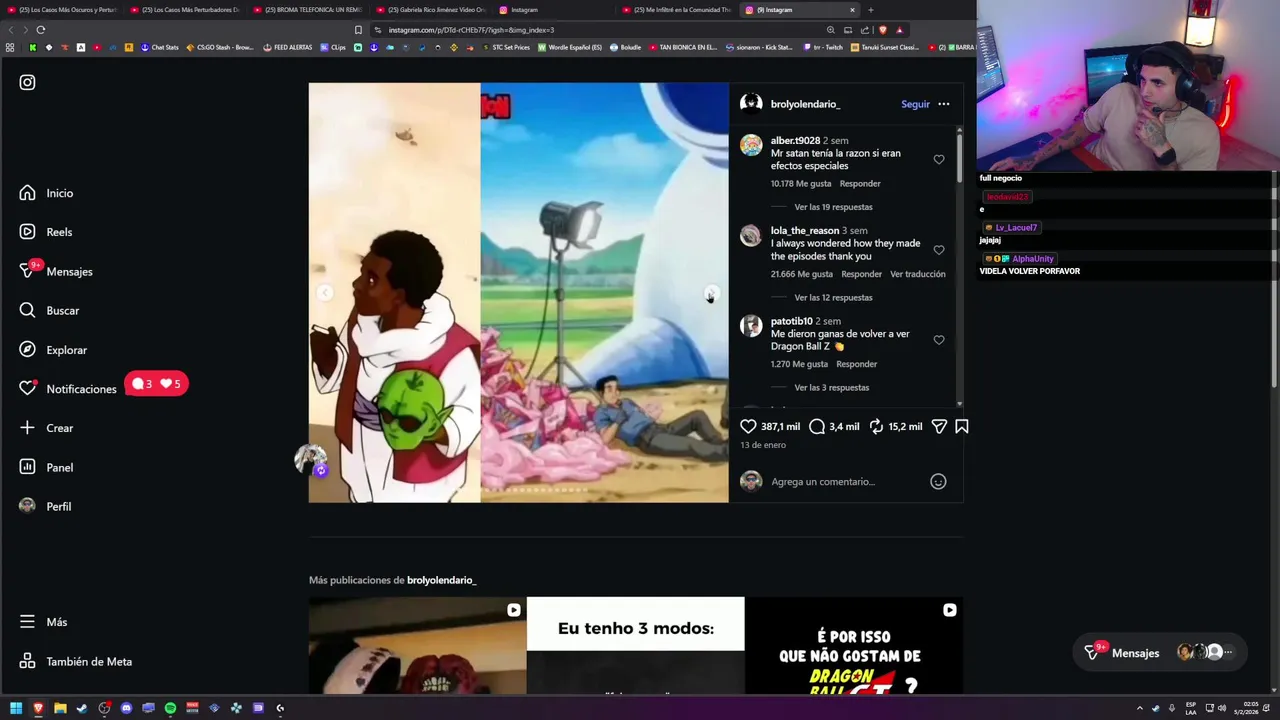Open the Panel dashboard
The image size is (1280, 720).
(46, 467)
